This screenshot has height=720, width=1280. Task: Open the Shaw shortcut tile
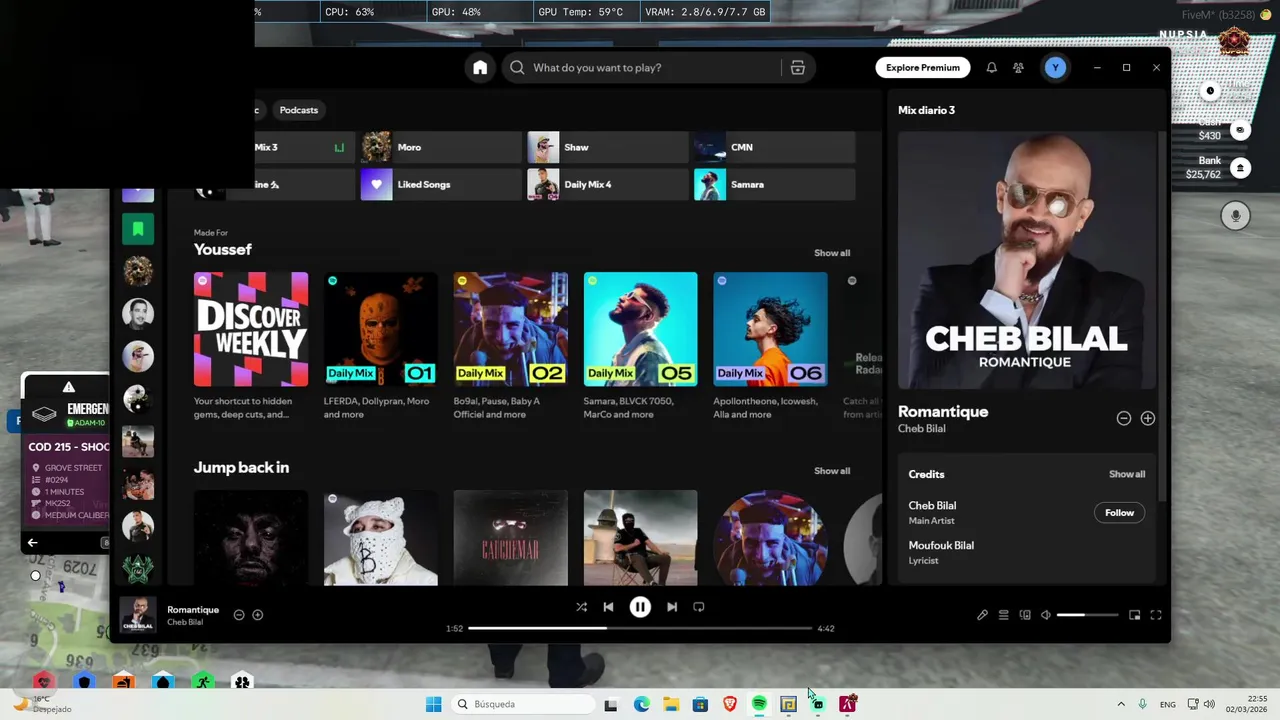click(x=608, y=147)
